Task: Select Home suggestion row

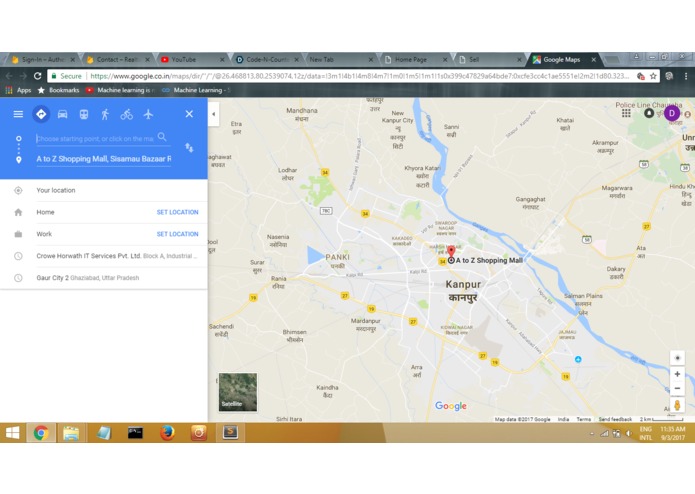Action: [104, 212]
